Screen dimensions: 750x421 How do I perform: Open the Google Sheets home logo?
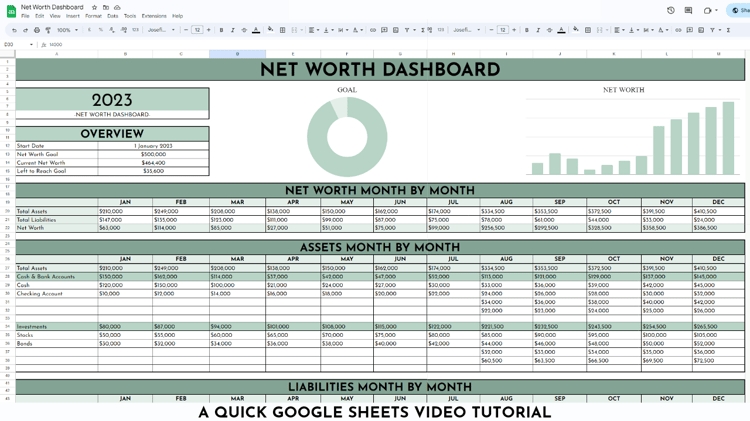click(x=11, y=11)
